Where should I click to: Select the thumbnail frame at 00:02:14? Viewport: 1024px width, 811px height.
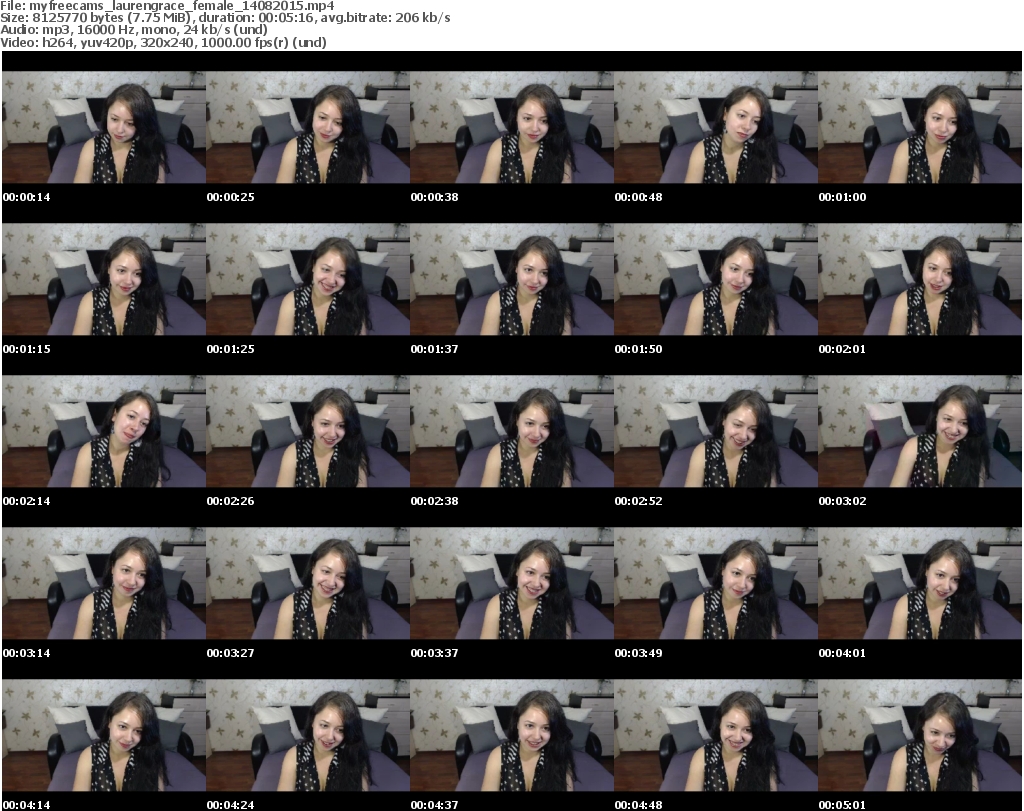click(x=104, y=432)
